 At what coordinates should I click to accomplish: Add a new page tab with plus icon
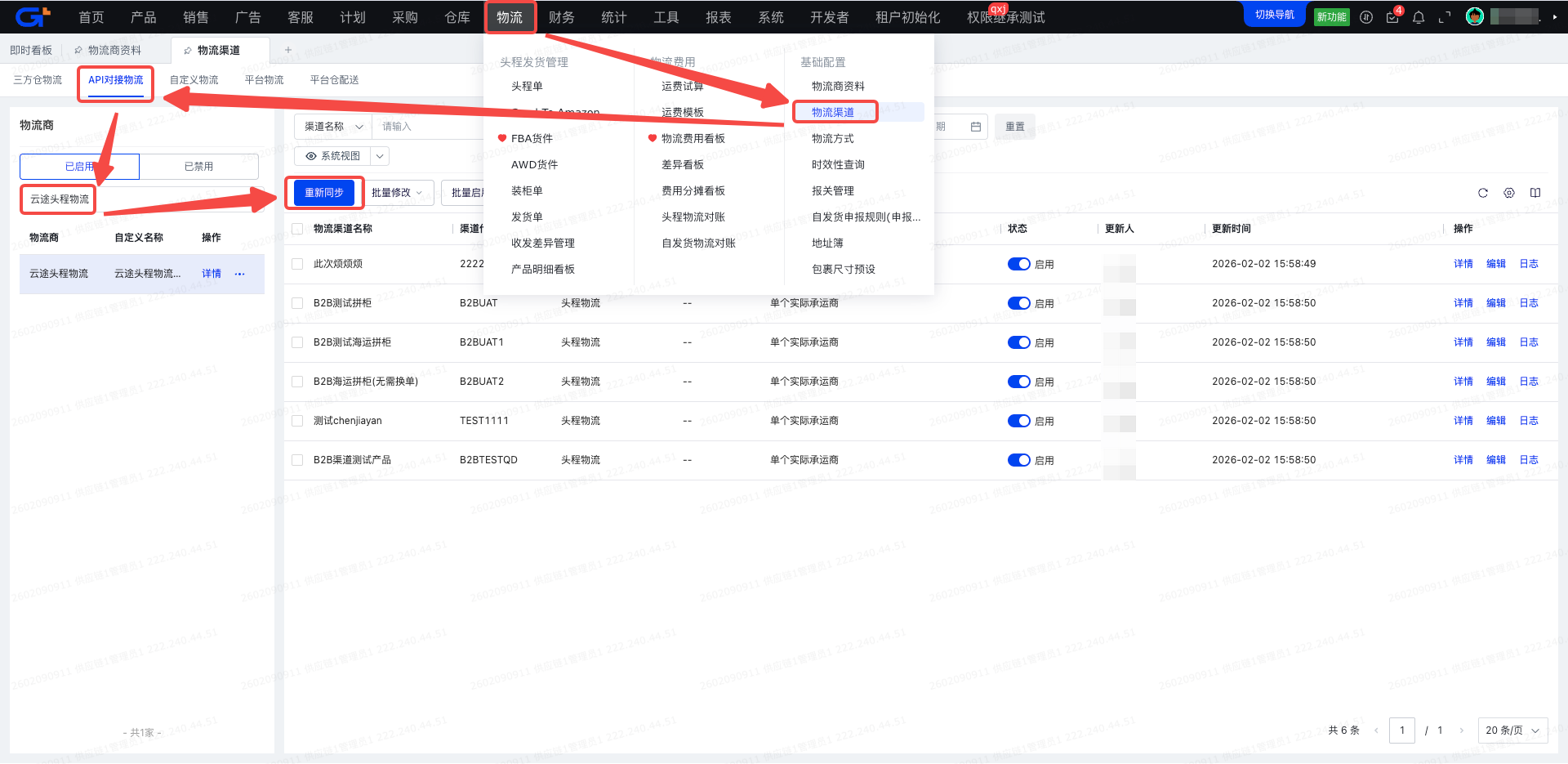point(288,50)
